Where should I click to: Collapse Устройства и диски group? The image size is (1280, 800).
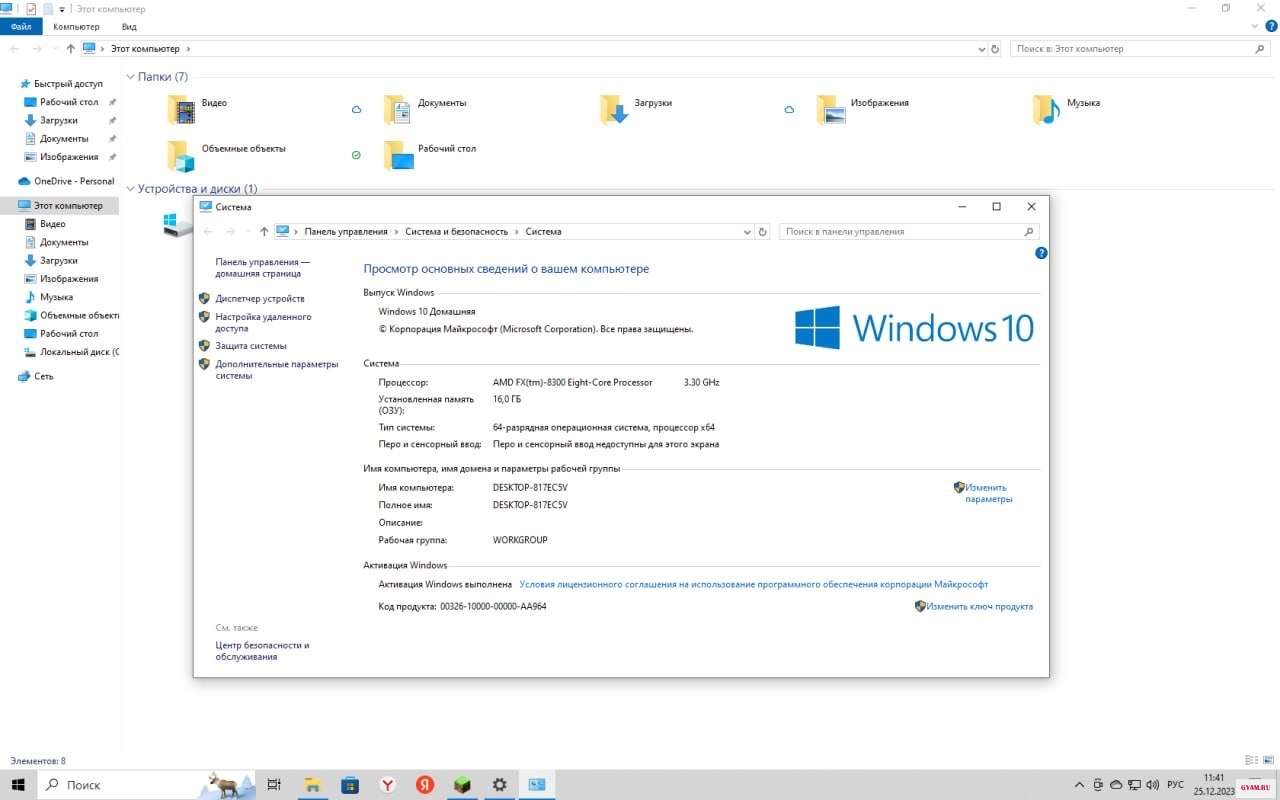coord(131,189)
